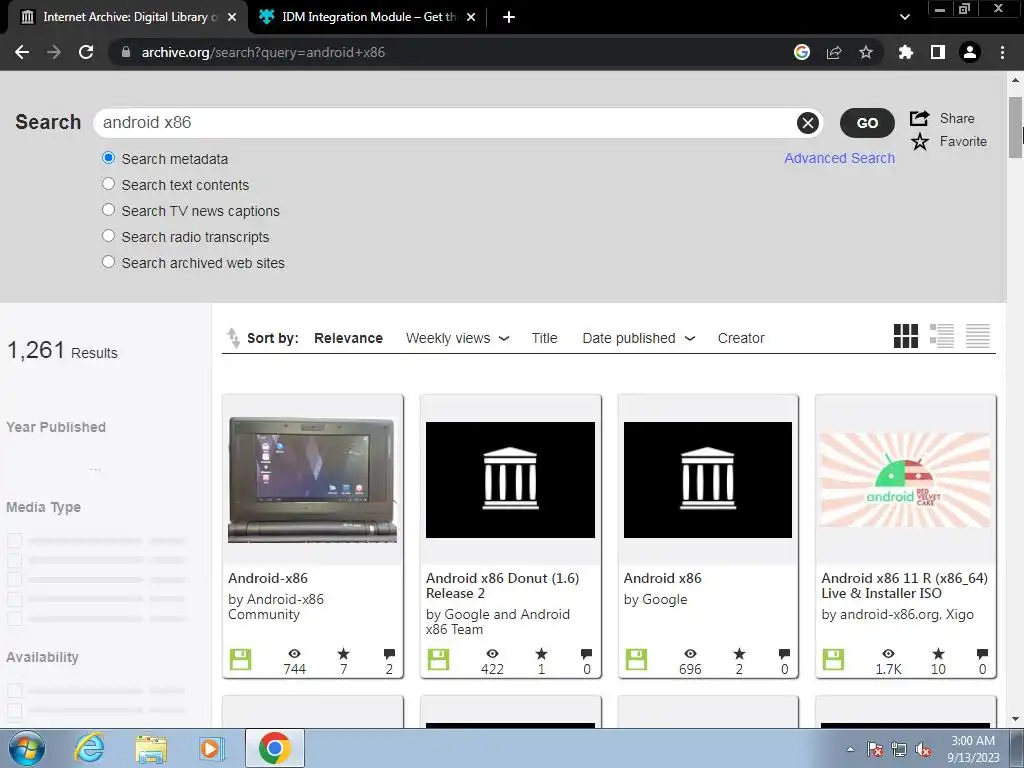The image size is (1024, 768).
Task: Switch to Internet Archive tab
Action: pyautogui.click(x=127, y=17)
